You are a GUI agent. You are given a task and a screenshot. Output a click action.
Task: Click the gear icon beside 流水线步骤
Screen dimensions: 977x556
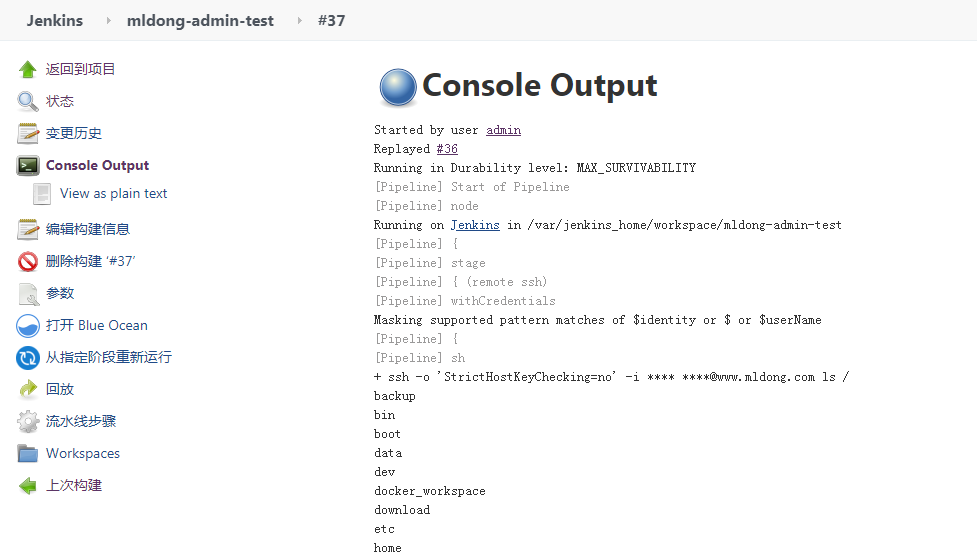[28, 421]
